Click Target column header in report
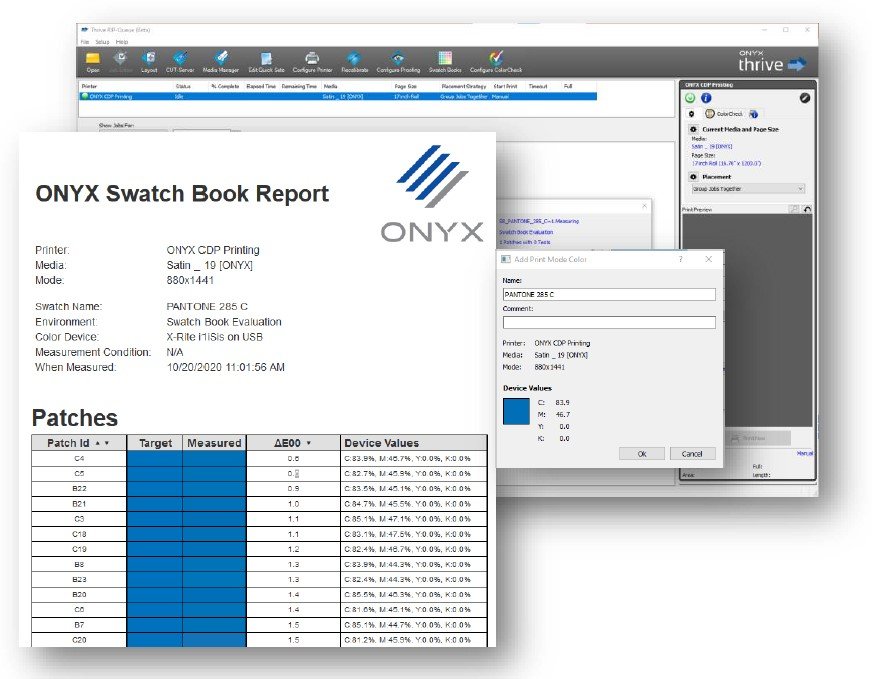 tap(155, 443)
